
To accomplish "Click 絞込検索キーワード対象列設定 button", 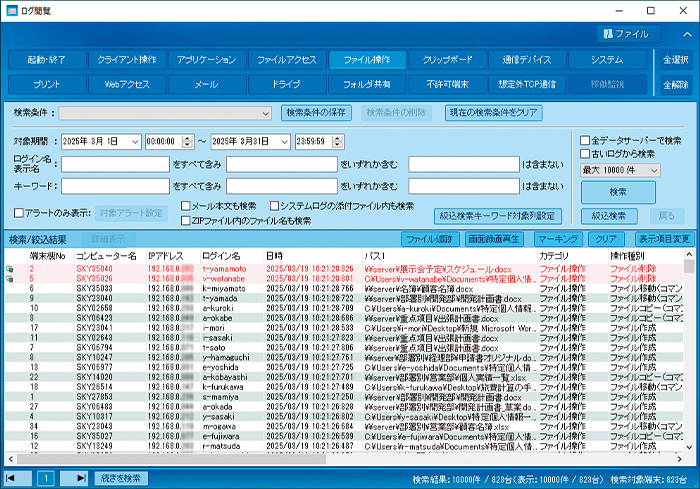I will [497, 216].
